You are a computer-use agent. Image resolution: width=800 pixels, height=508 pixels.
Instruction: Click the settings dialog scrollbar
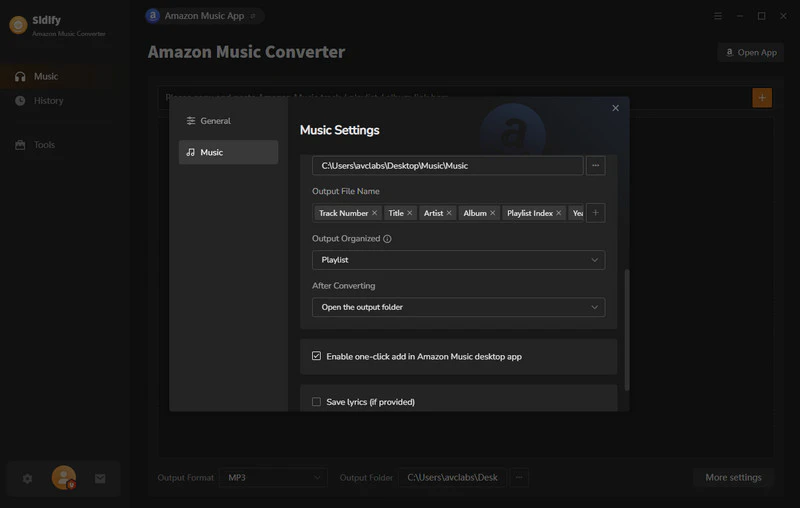pos(627,329)
